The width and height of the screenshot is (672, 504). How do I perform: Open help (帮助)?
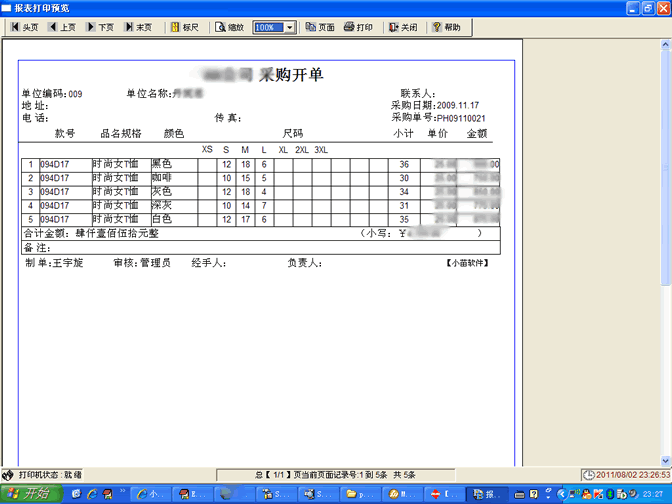pyautogui.click(x=446, y=27)
